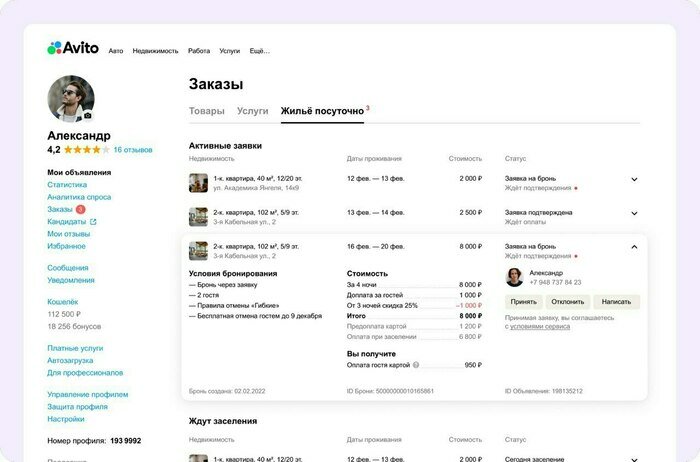Click the external link icon beside Кандидаты
This screenshot has width=700, height=462.
[x=93, y=222]
